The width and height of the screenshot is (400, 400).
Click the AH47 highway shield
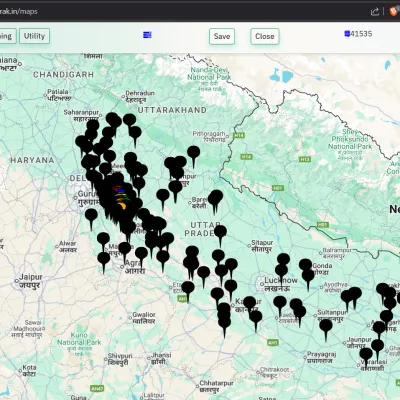point(97,389)
